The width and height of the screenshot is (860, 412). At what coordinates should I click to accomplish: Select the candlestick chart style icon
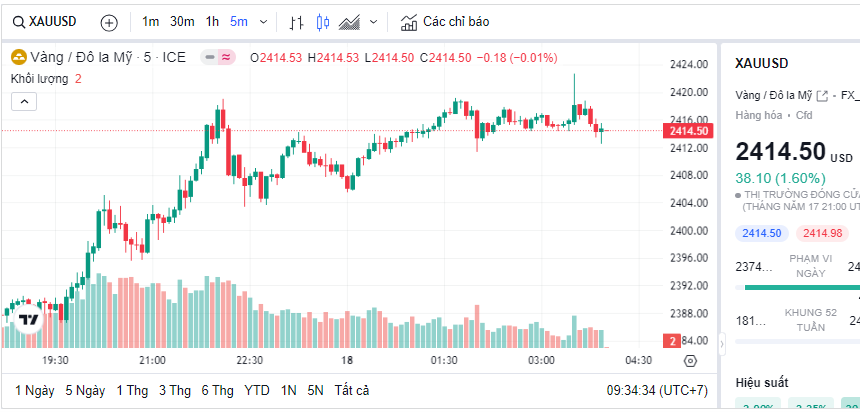[x=322, y=22]
